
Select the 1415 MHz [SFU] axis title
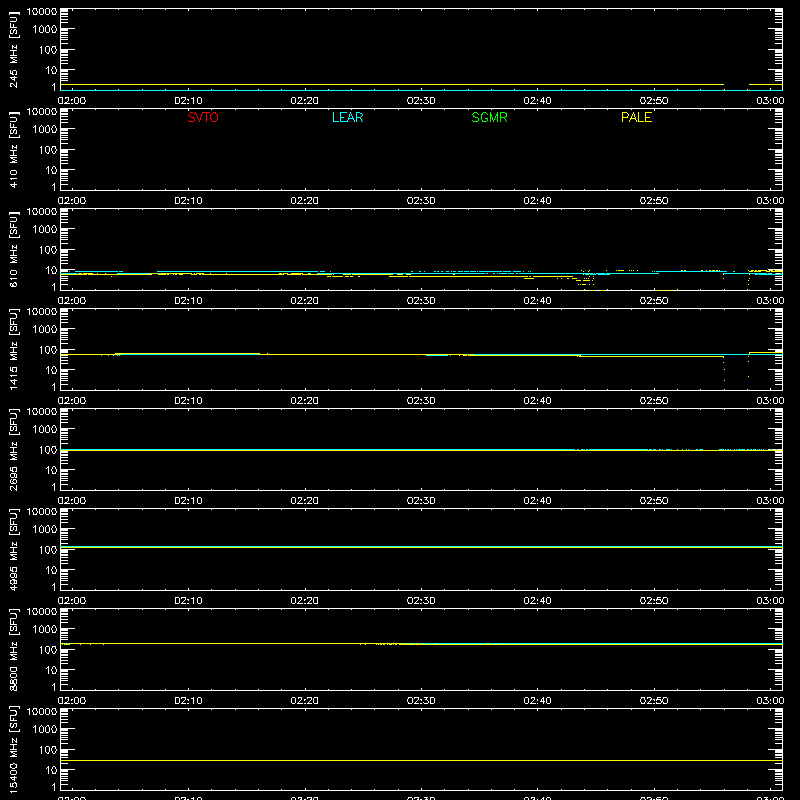(14, 349)
